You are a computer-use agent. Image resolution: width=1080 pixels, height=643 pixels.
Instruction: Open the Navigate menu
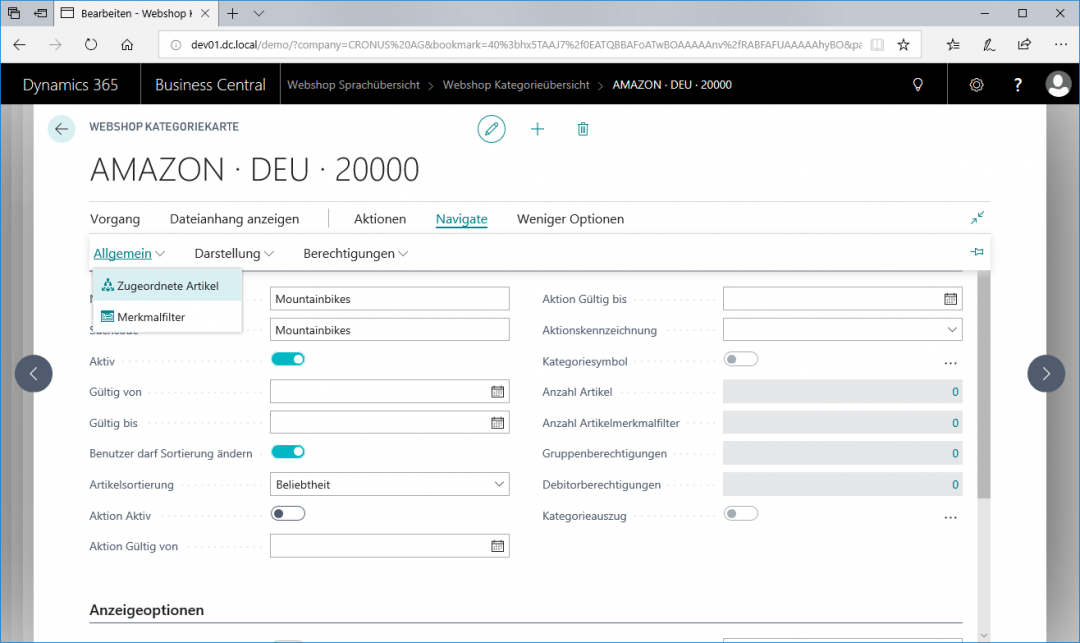(x=461, y=219)
